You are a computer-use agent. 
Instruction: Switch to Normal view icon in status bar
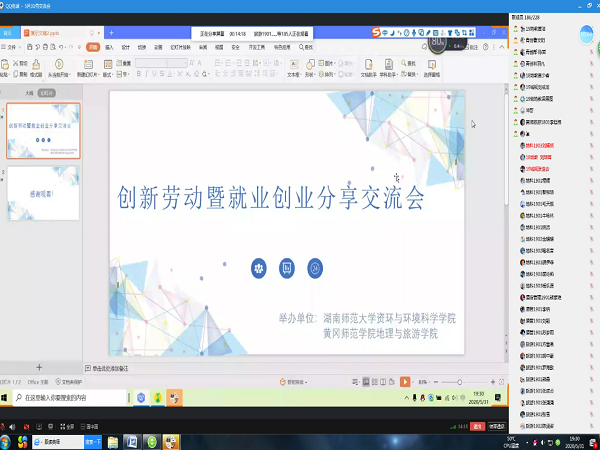tap(366, 382)
